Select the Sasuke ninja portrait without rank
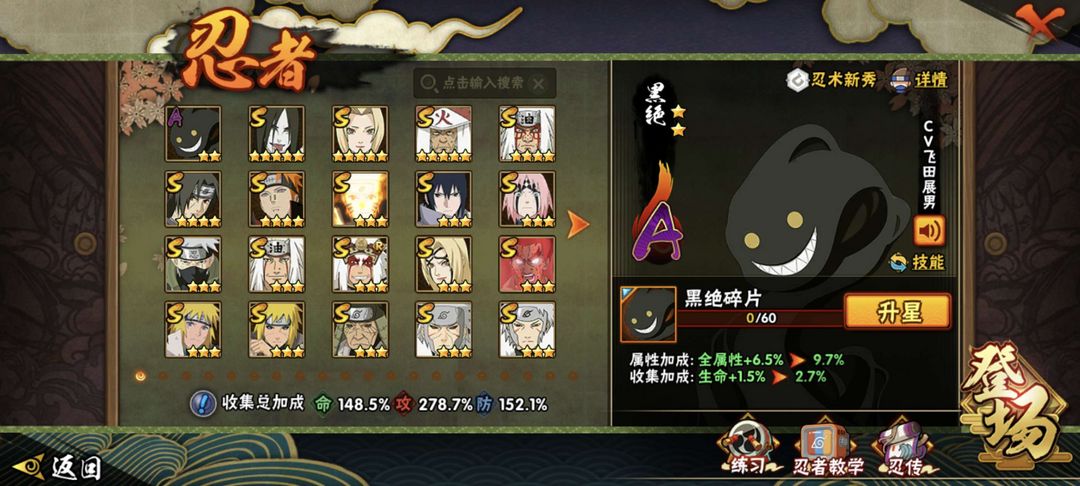Image resolution: width=1080 pixels, height=486 pixels. click(x=444, y=199)
